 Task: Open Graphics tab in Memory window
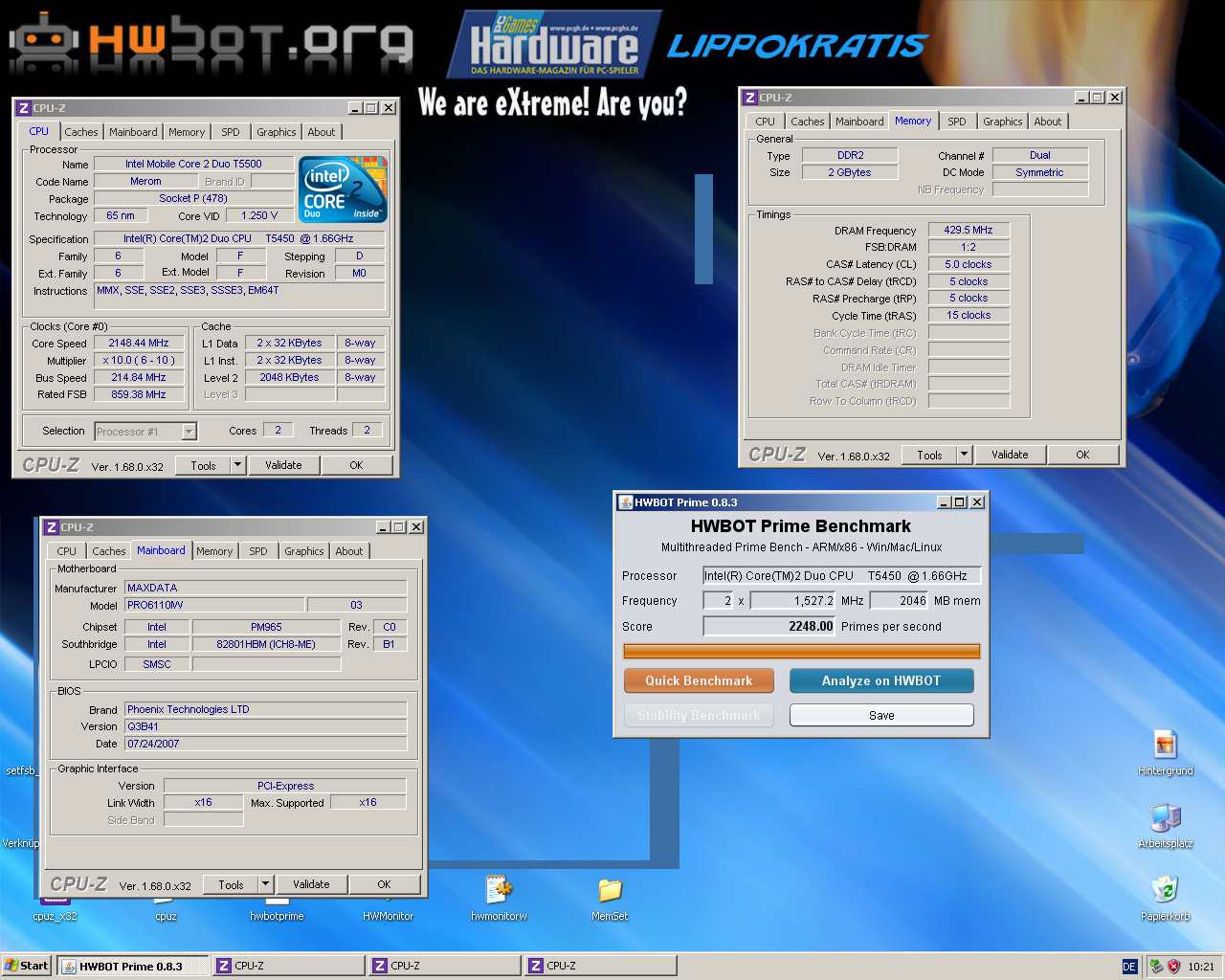(1002, 122)
